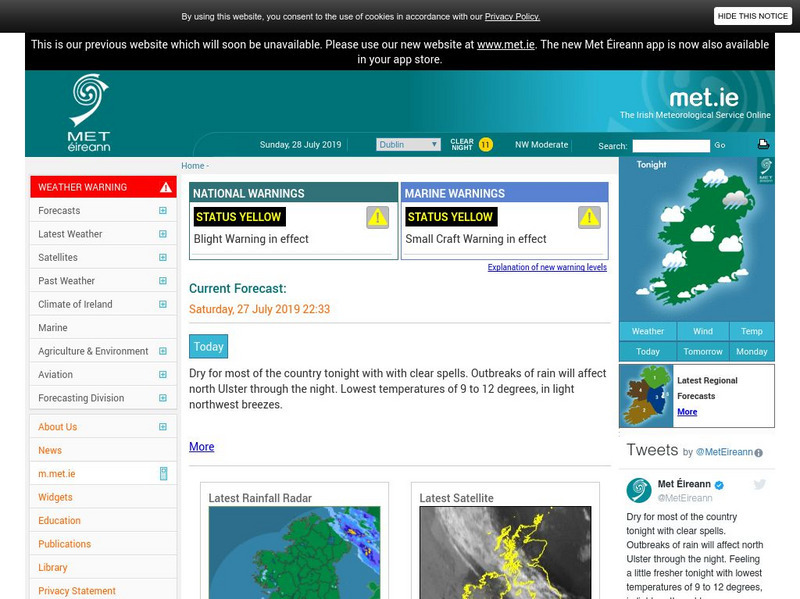Select the Monday map tab
800x599 pixels.
click(752, 352)
